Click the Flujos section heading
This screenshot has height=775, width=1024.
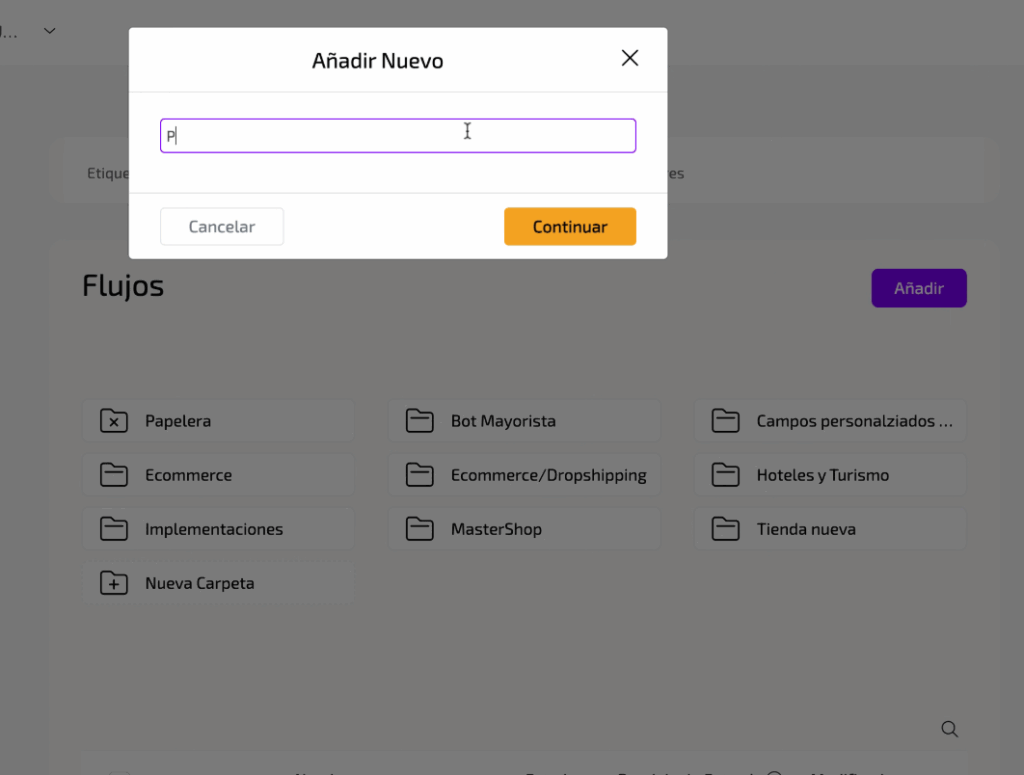(123, 286)
